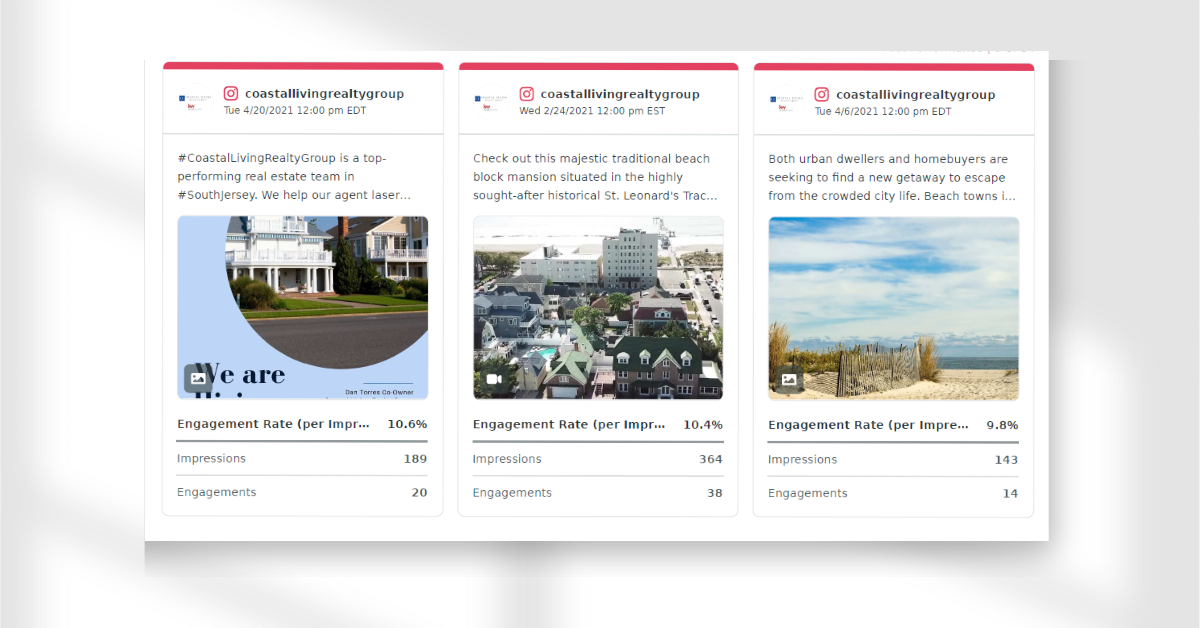
Task: Click the profile avatar on the Wed 2/24/2021 card
Action: coord(491,101)
